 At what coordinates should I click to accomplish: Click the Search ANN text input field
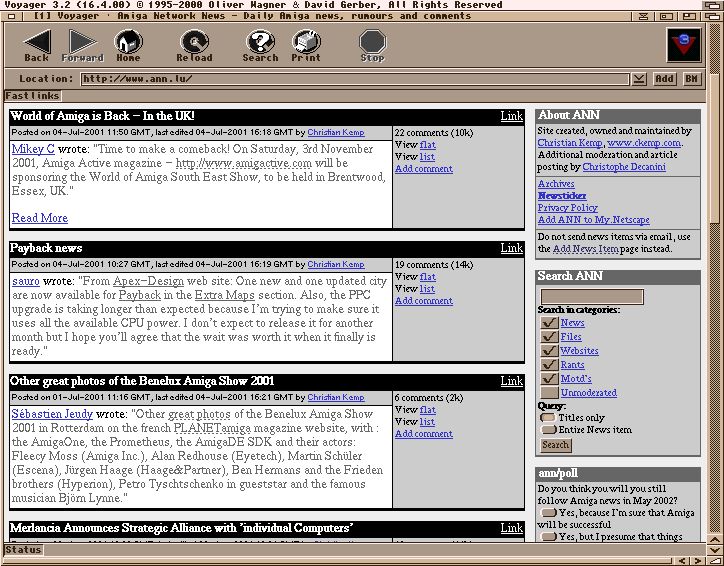(592, 296)
